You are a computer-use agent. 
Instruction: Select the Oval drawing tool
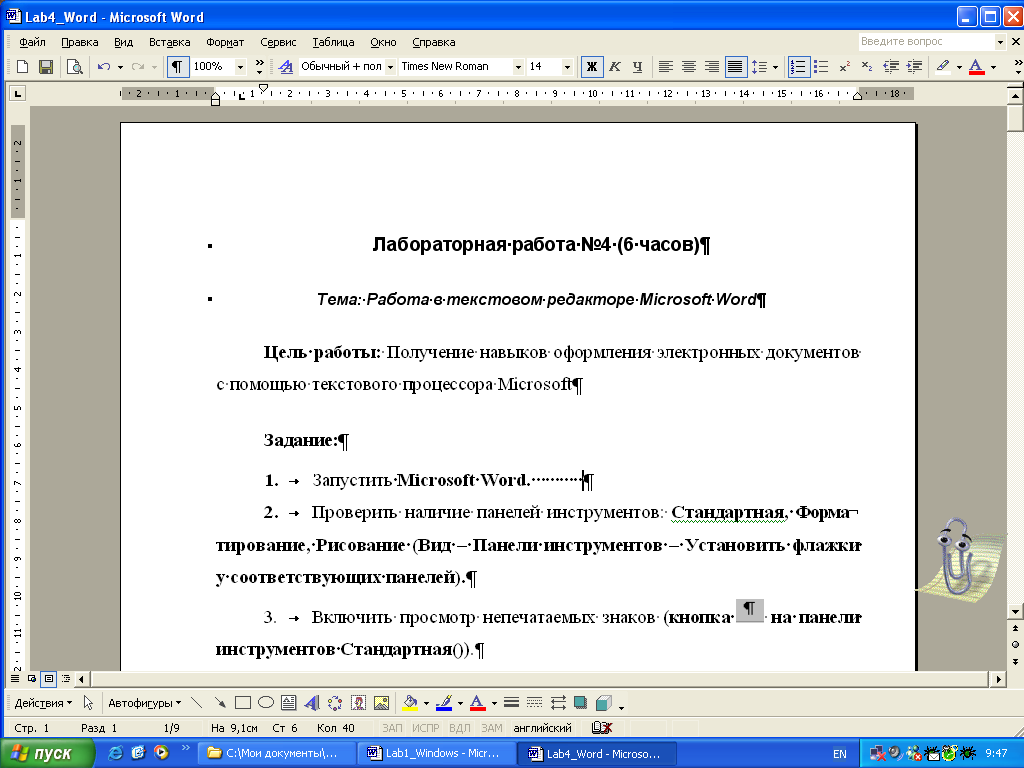click(266, 703)
